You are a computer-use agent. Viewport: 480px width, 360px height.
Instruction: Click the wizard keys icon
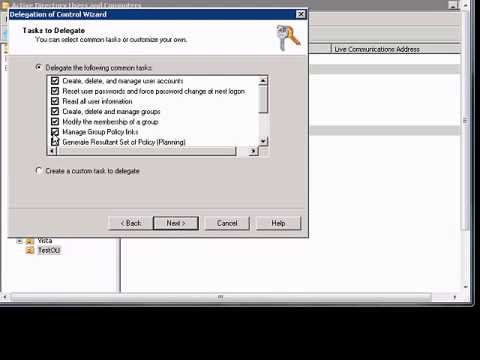288,38
